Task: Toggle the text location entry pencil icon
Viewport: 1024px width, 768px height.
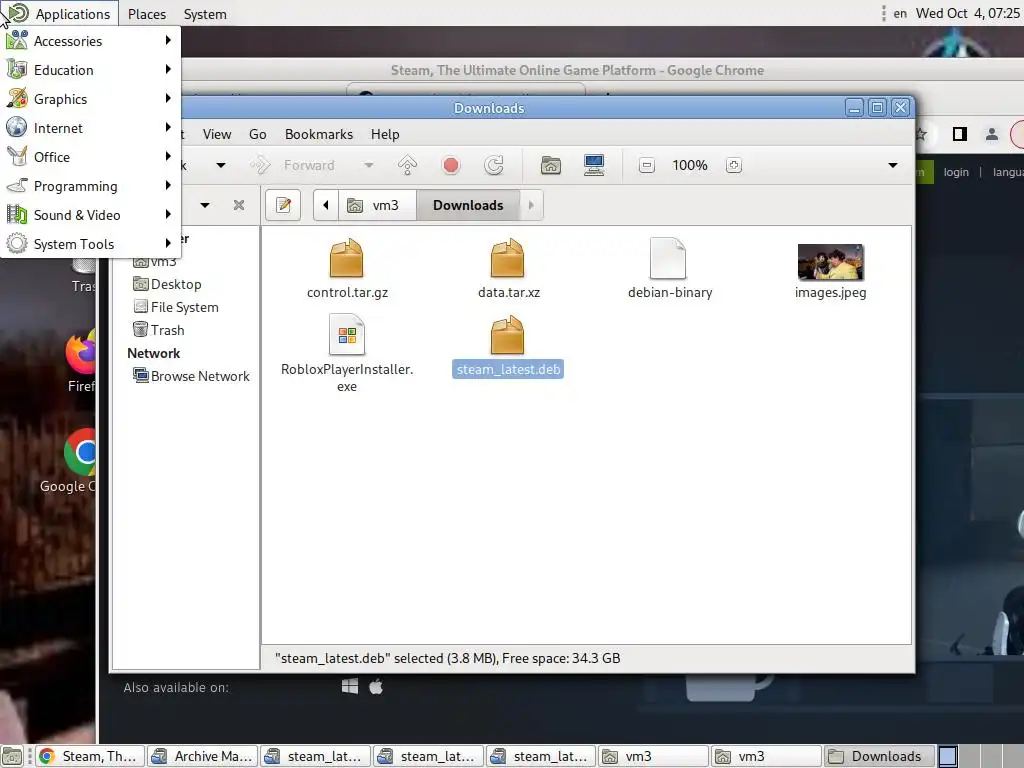Action: coord(283,205)
